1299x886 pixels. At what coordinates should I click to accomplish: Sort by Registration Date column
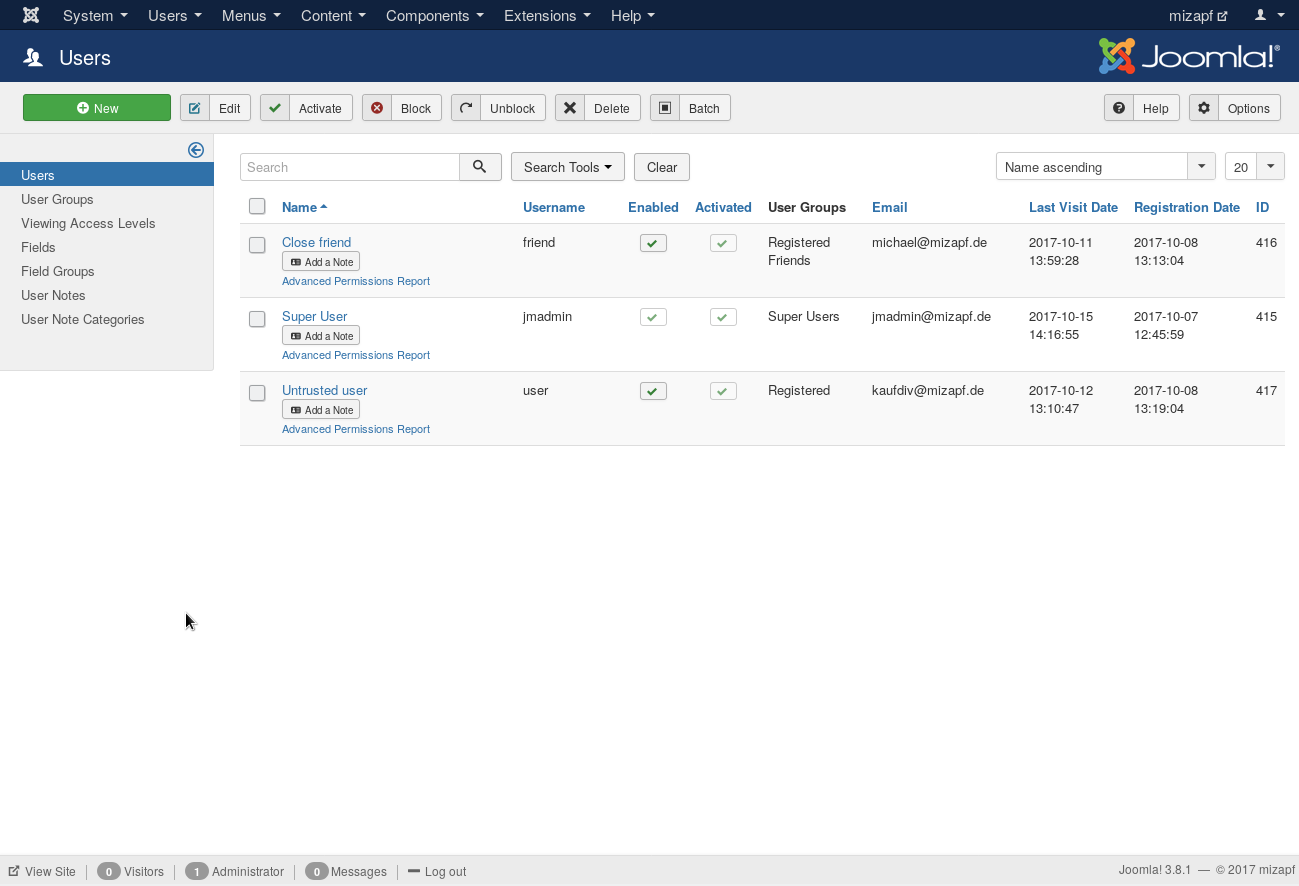pos(1187,207)
